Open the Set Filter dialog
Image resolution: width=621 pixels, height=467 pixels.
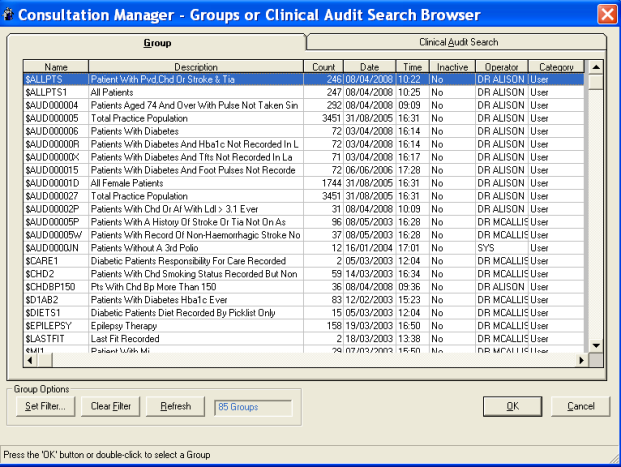tap(46, 407)
